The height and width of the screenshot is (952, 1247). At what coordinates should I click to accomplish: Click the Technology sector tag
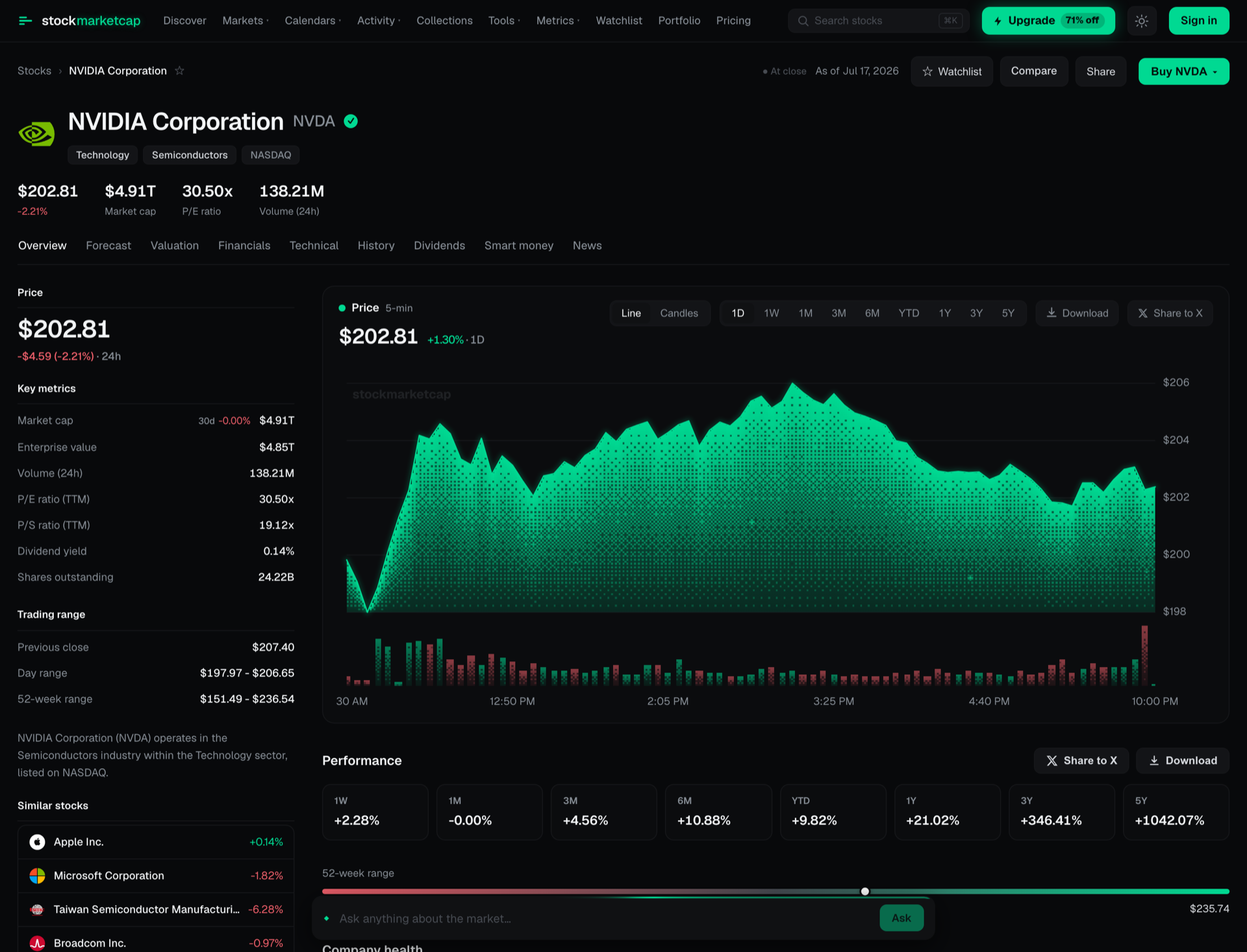coord(103,155)
